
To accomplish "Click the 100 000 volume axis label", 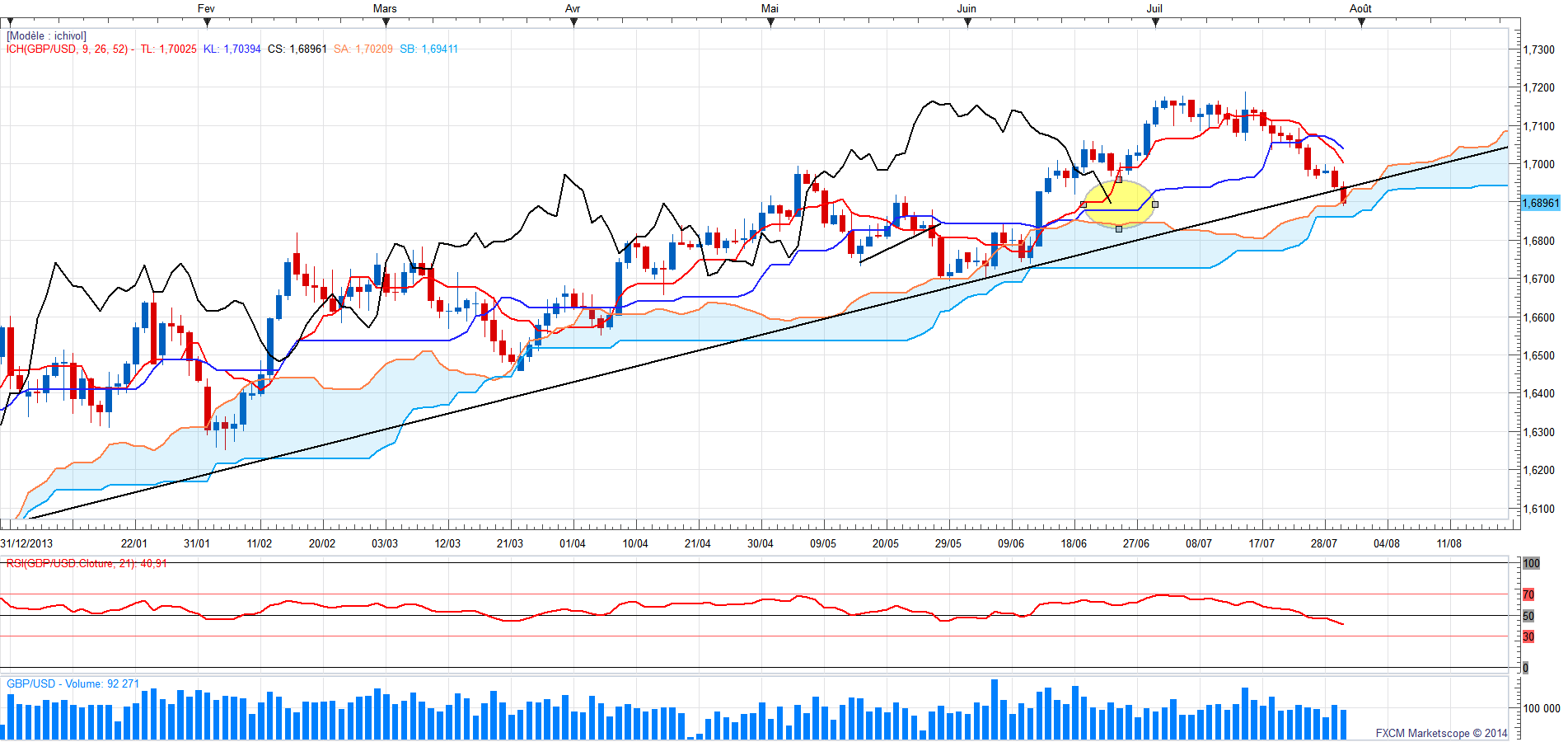I will (x=1541, y=708).
